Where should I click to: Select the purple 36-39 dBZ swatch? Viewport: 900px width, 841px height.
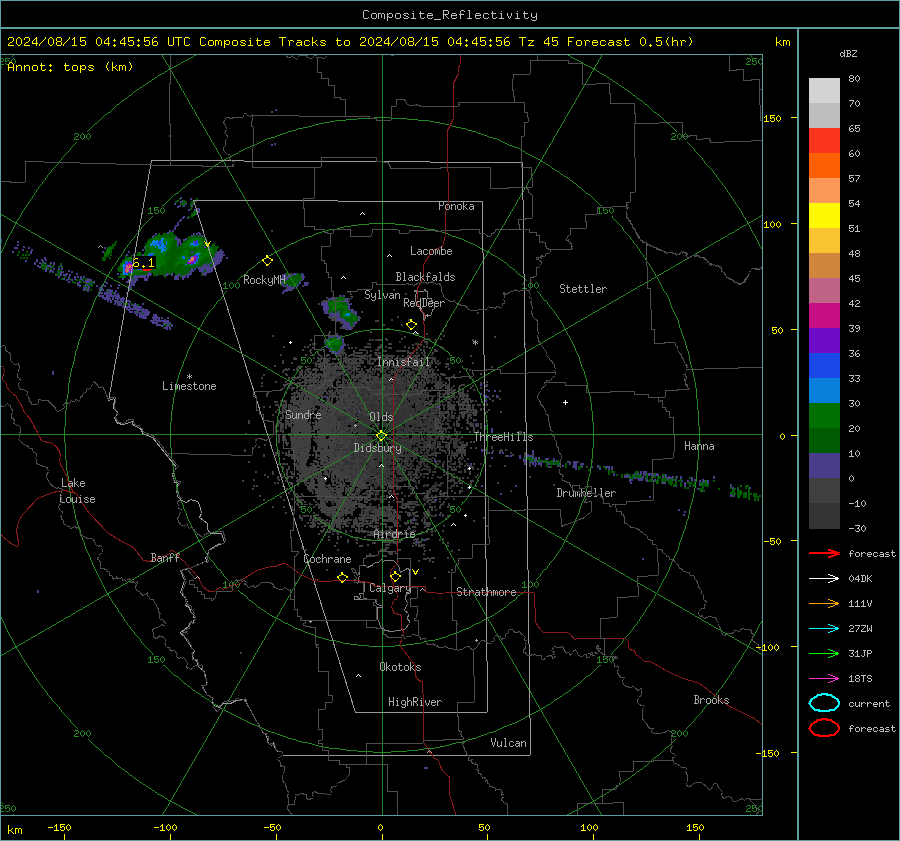point(824,341)
